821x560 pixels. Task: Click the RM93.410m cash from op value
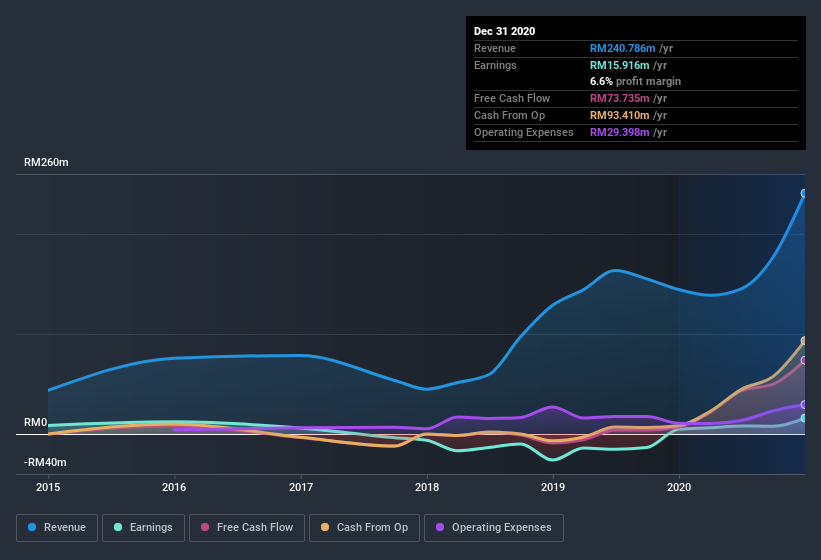point(619,115)
